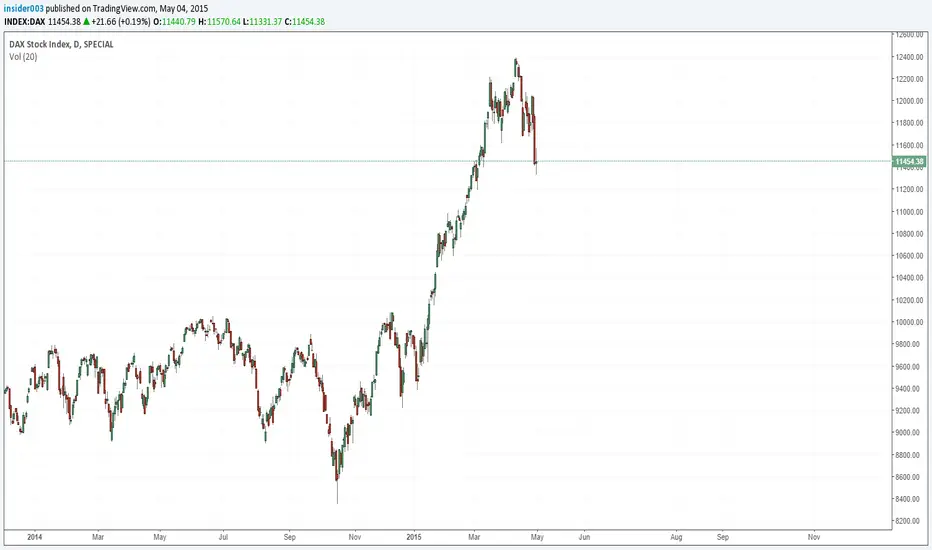Click the Jun label on time axis
Screen dimensions: 932x550
(x=584, y=537)
